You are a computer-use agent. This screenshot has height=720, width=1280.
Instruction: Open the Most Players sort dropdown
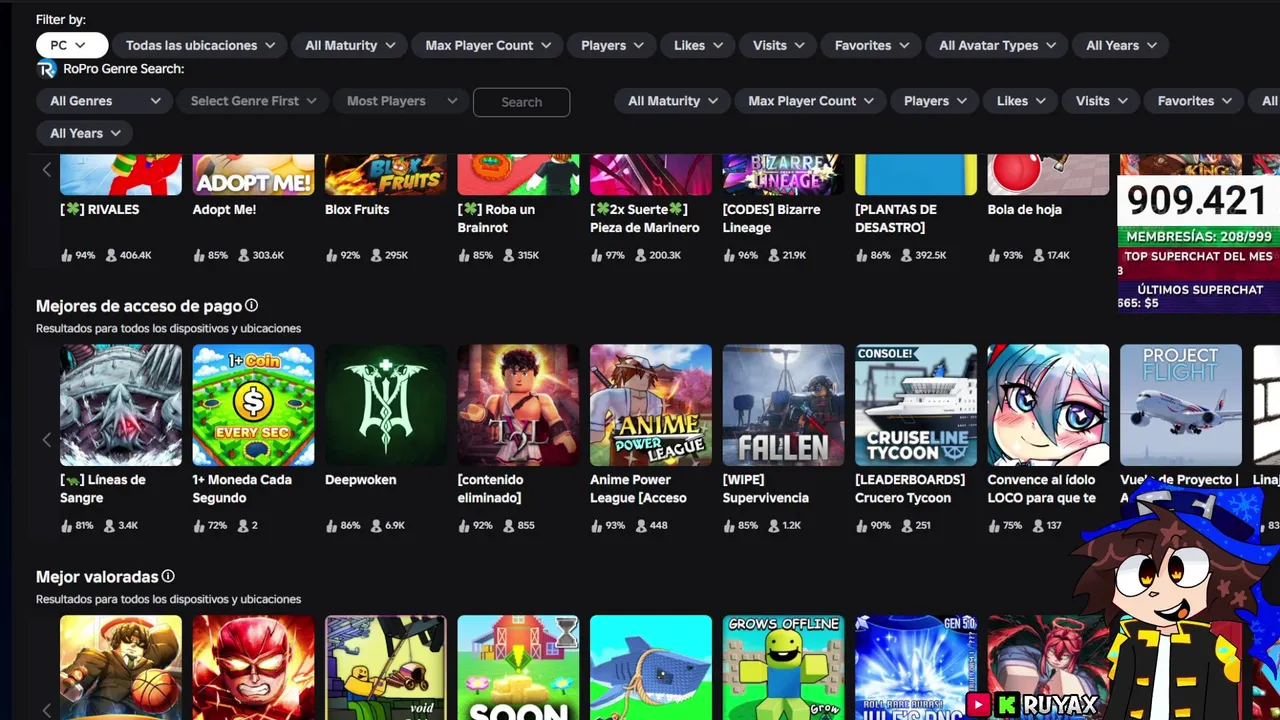click(x=400, y=101)
